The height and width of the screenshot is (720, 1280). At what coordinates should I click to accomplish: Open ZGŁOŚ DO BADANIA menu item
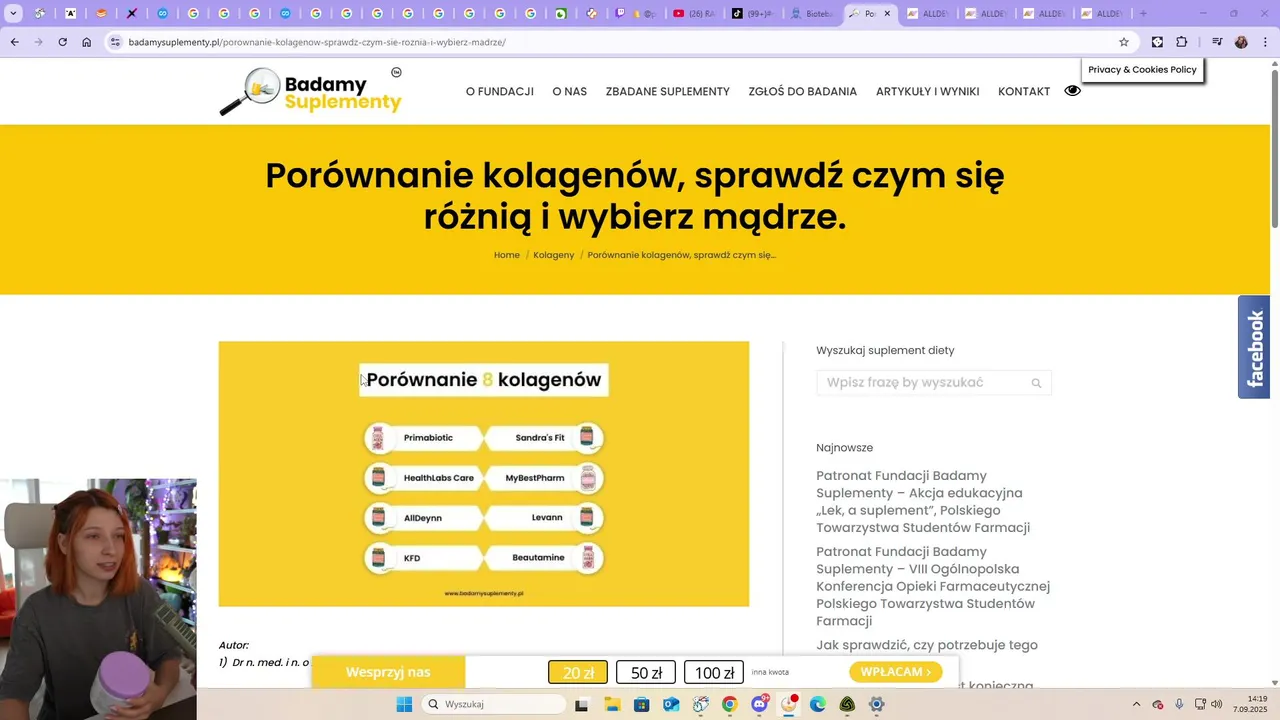[803, 91]
